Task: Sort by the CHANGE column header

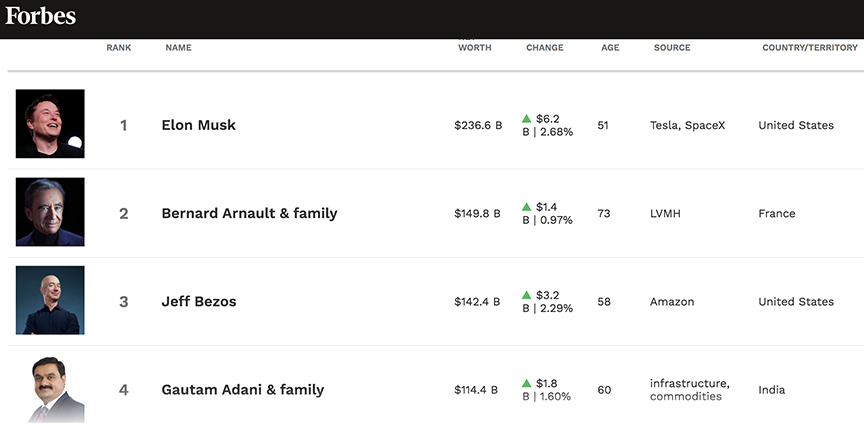Action: coord(544,48)
